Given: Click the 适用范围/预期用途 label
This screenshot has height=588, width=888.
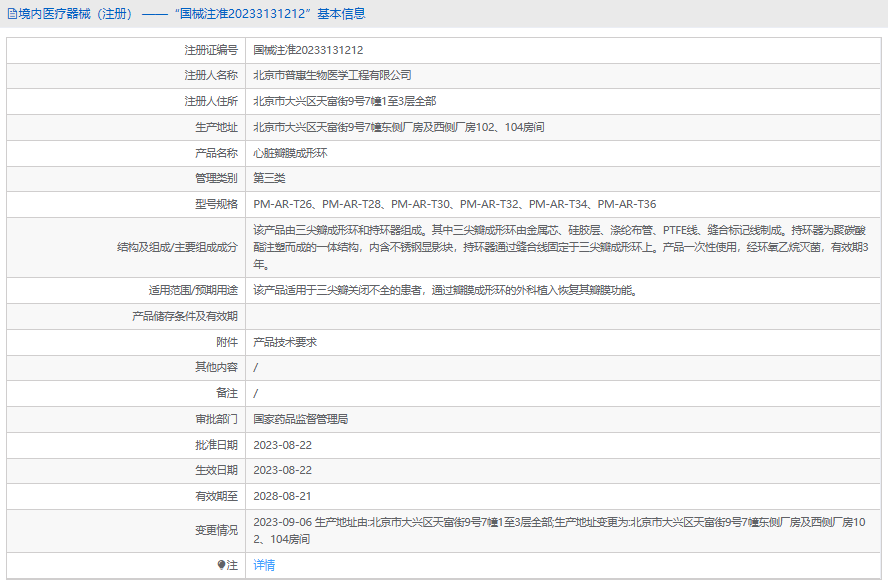Looking at the screenshot, I should tap(193, 291).
